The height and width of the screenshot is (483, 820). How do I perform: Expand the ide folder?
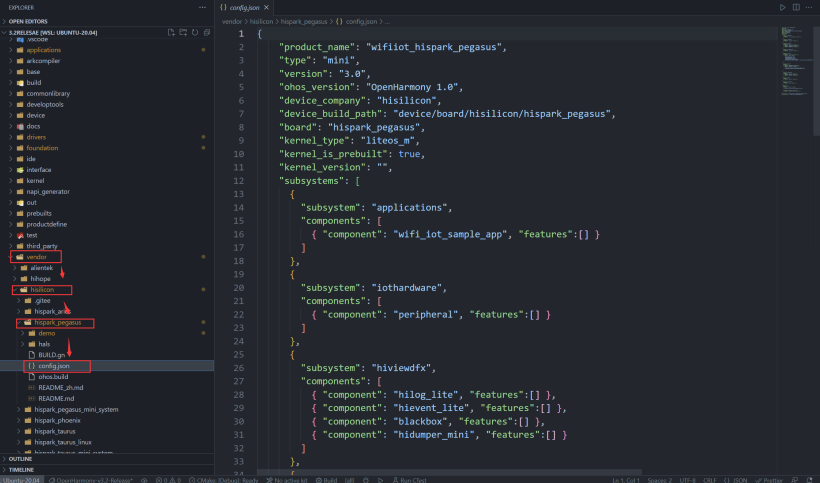point(31,159)
